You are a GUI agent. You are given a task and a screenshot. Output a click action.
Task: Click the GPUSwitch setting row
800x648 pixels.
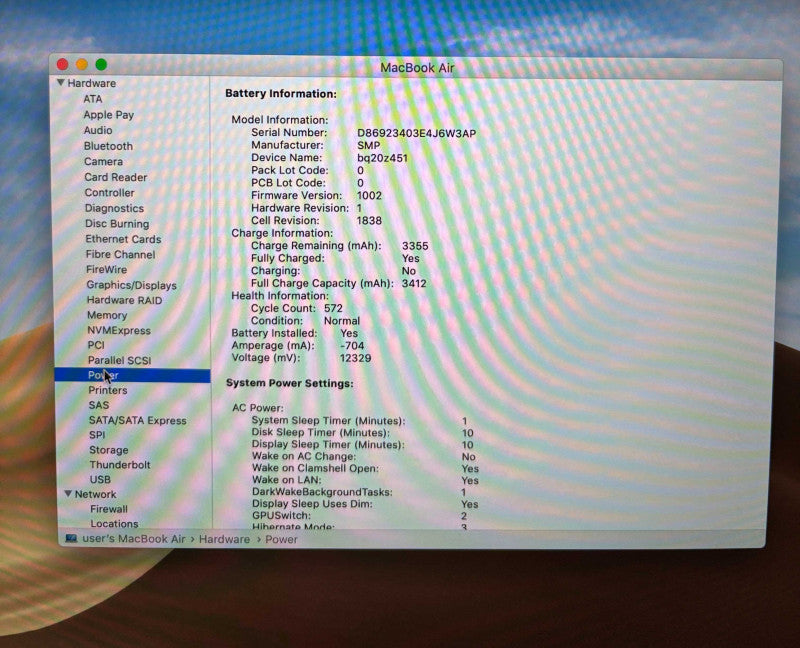[360, 516]
